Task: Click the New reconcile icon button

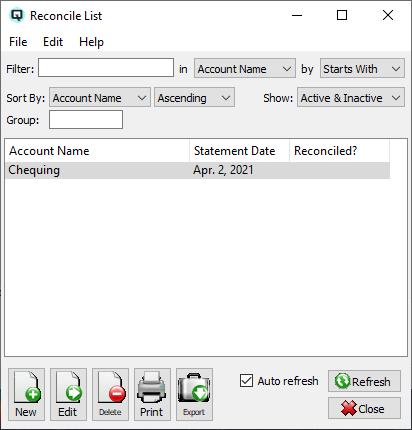Action: coord(26,394)
